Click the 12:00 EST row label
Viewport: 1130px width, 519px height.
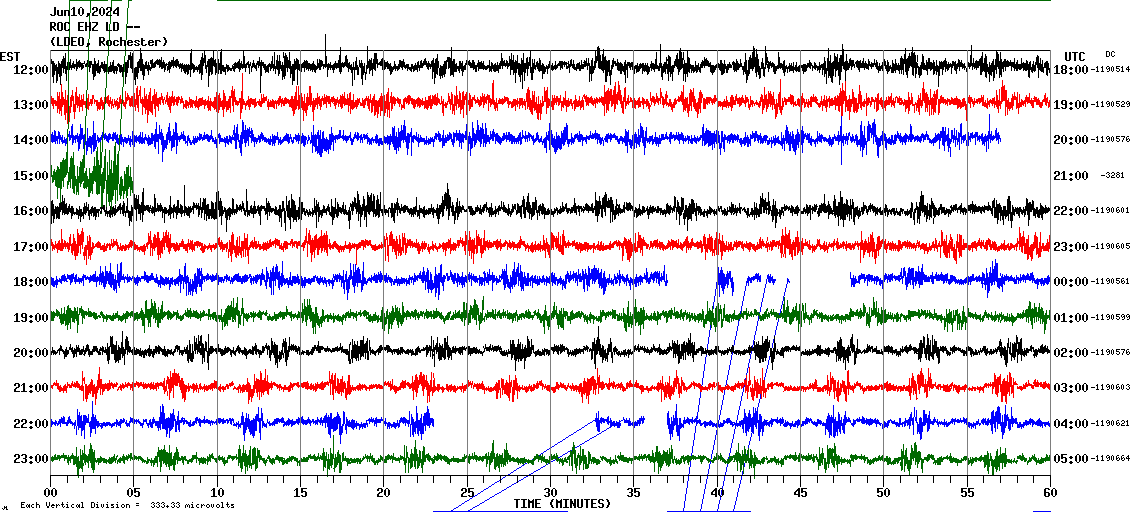point(32,69)
